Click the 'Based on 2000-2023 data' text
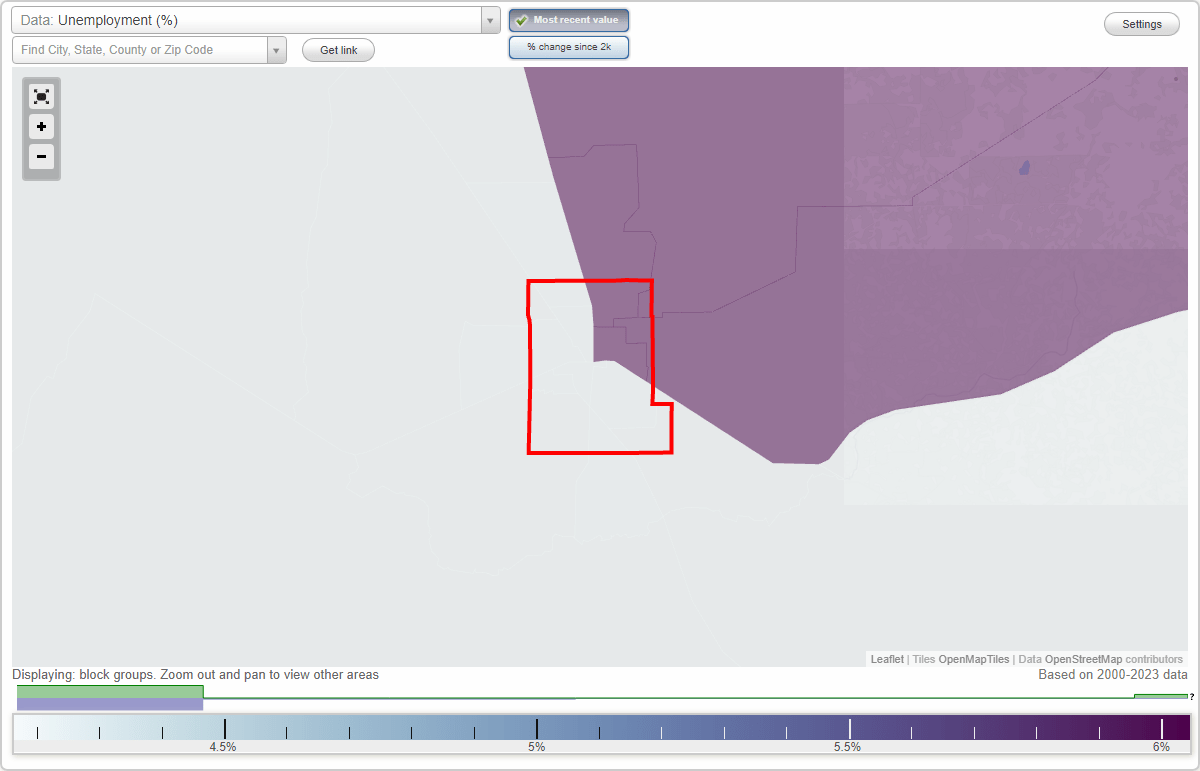 coord(1113,675)
